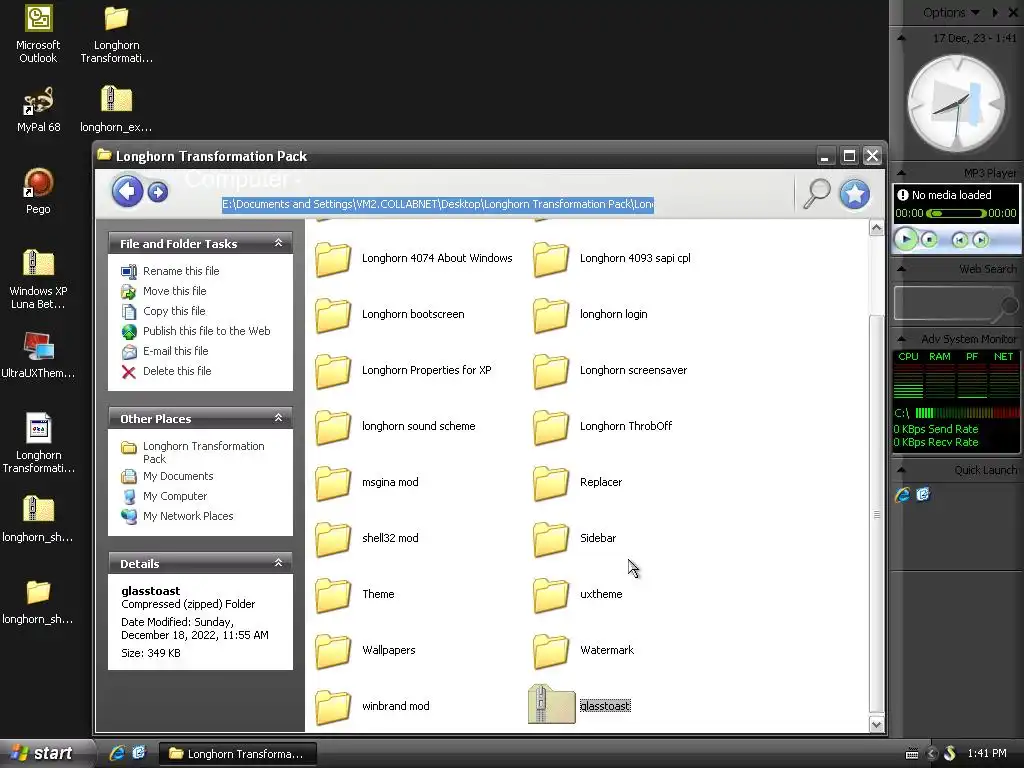Collapse the MP3 Player sidebar panel
Screen dimensions: 1024x768
(x=901, y=173)
